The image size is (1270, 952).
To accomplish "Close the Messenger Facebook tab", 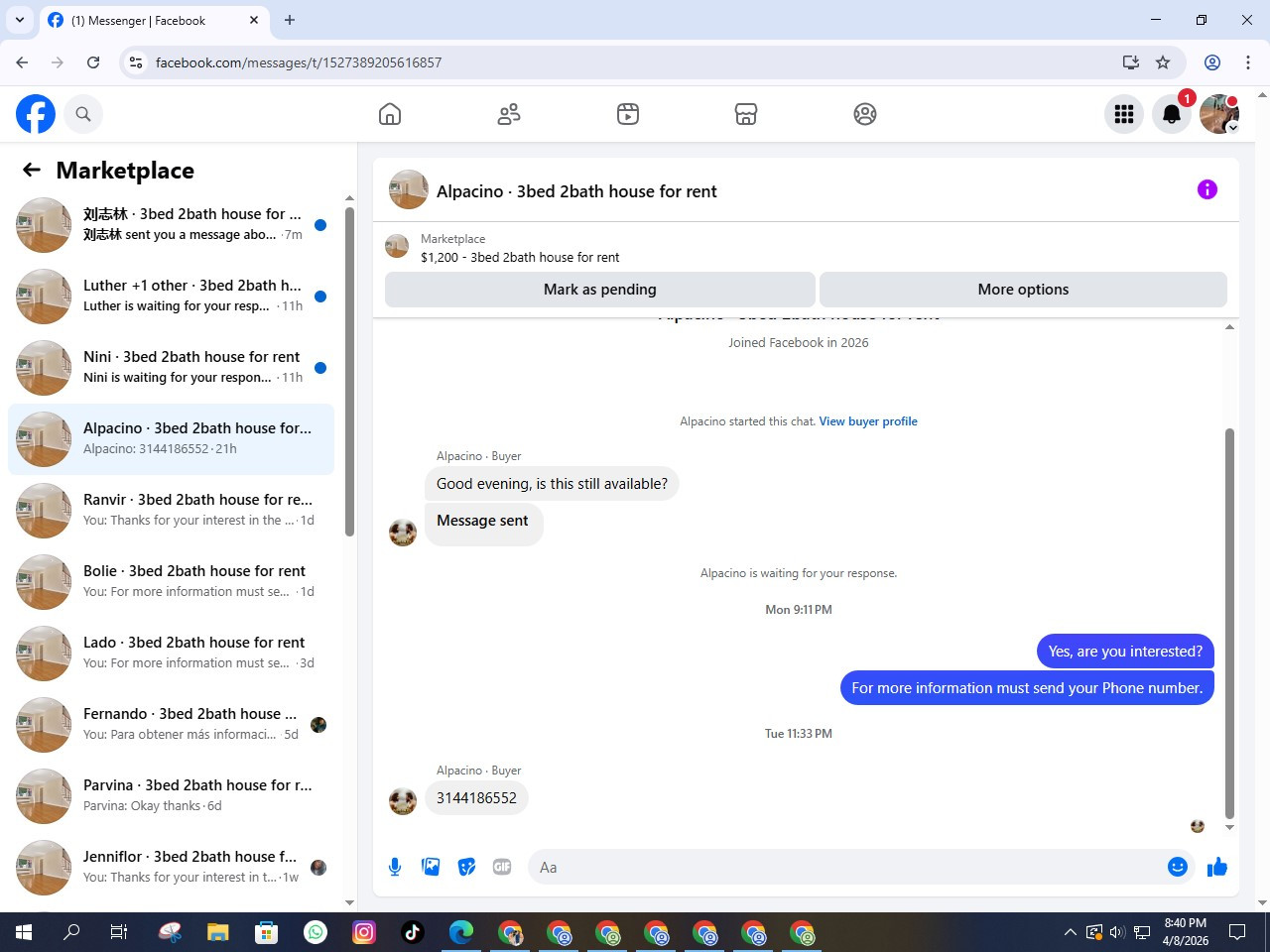I will point(254,20).
